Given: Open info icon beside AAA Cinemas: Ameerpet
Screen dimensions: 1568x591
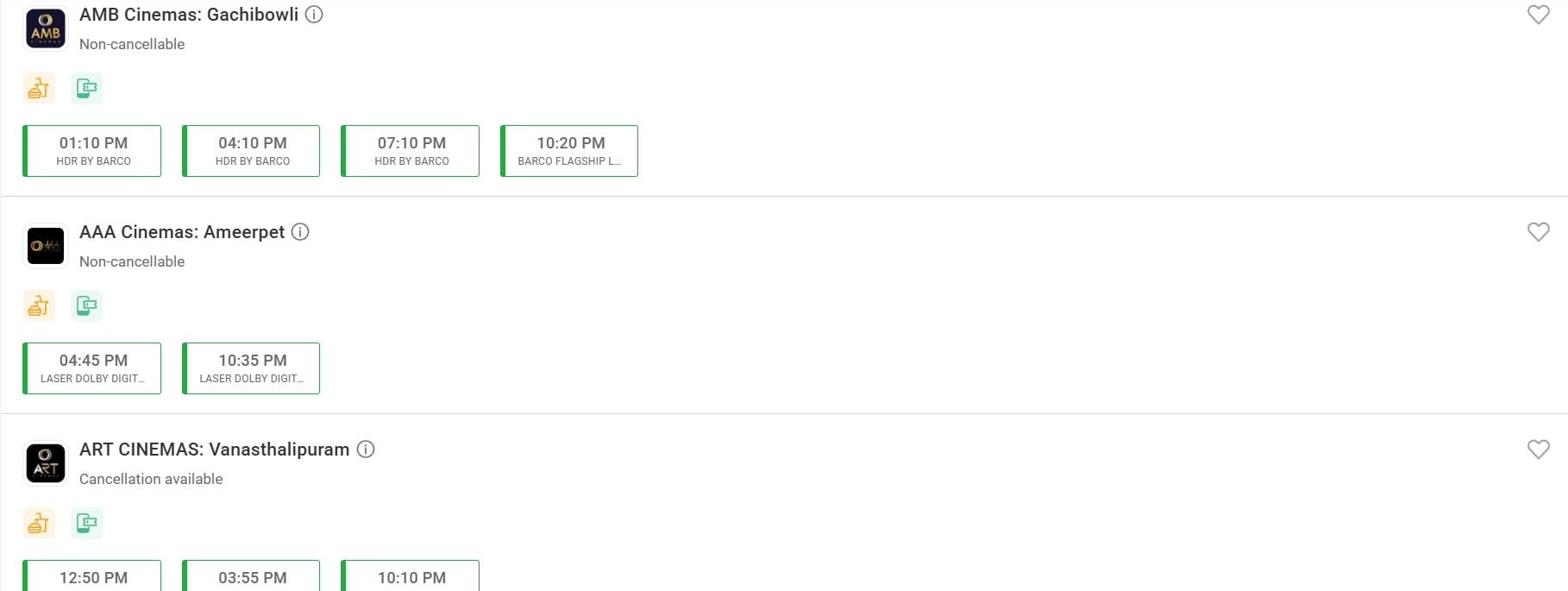Looking at the screenshot, I should [300, 232].
